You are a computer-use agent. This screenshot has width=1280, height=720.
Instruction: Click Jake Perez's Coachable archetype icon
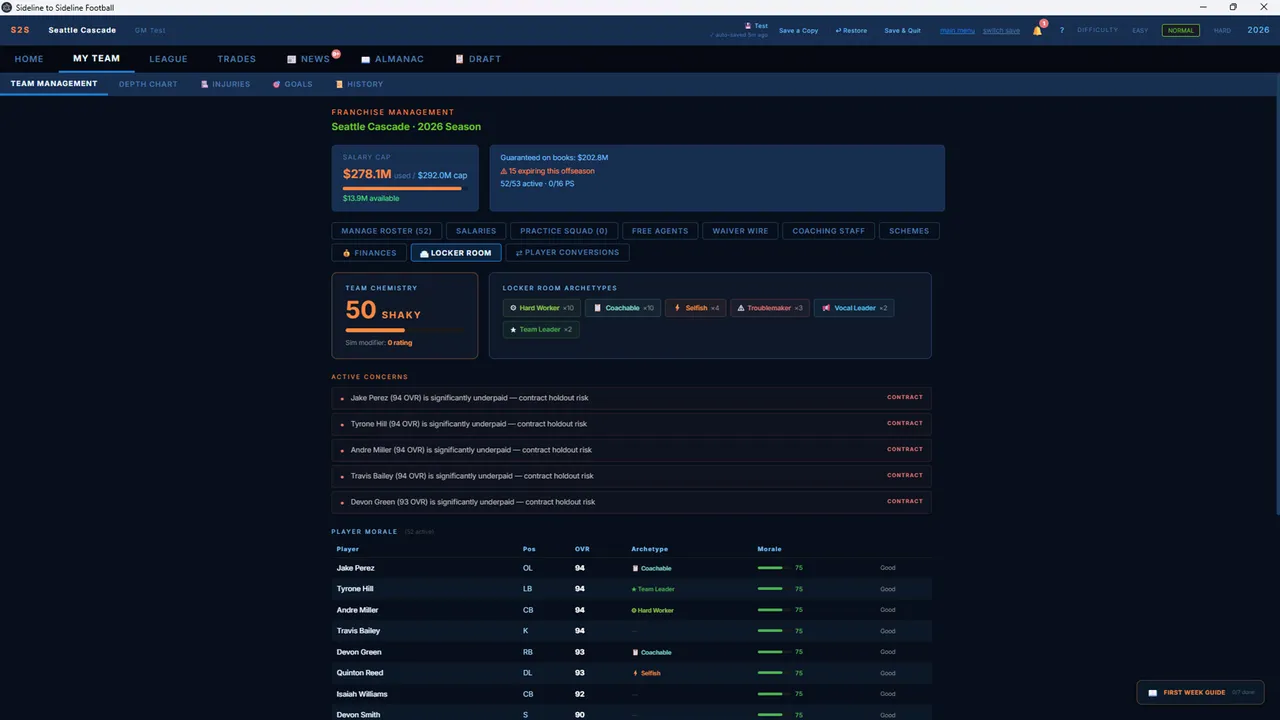635,568
